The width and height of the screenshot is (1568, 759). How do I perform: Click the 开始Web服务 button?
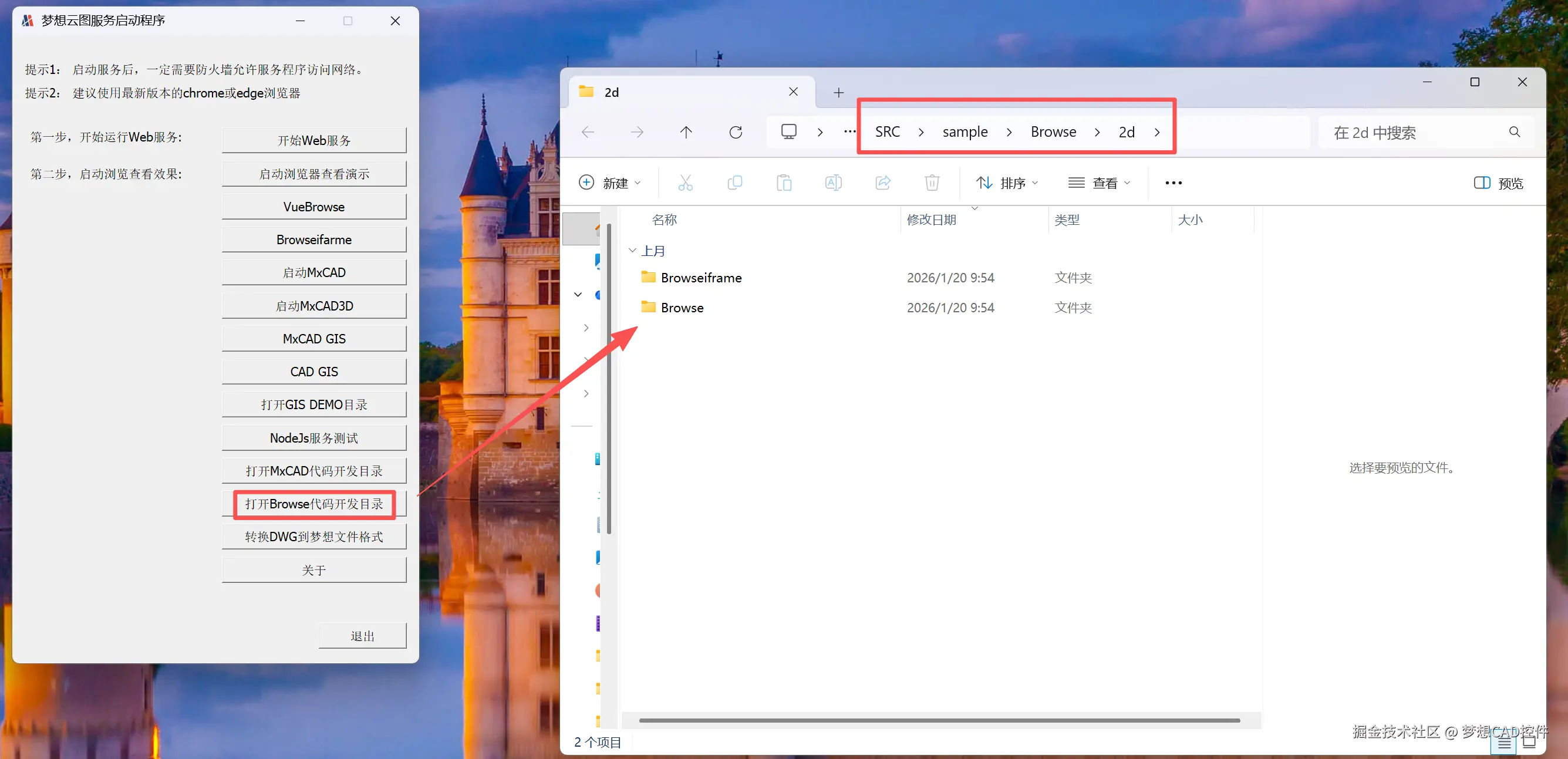(x=314, y=141)
